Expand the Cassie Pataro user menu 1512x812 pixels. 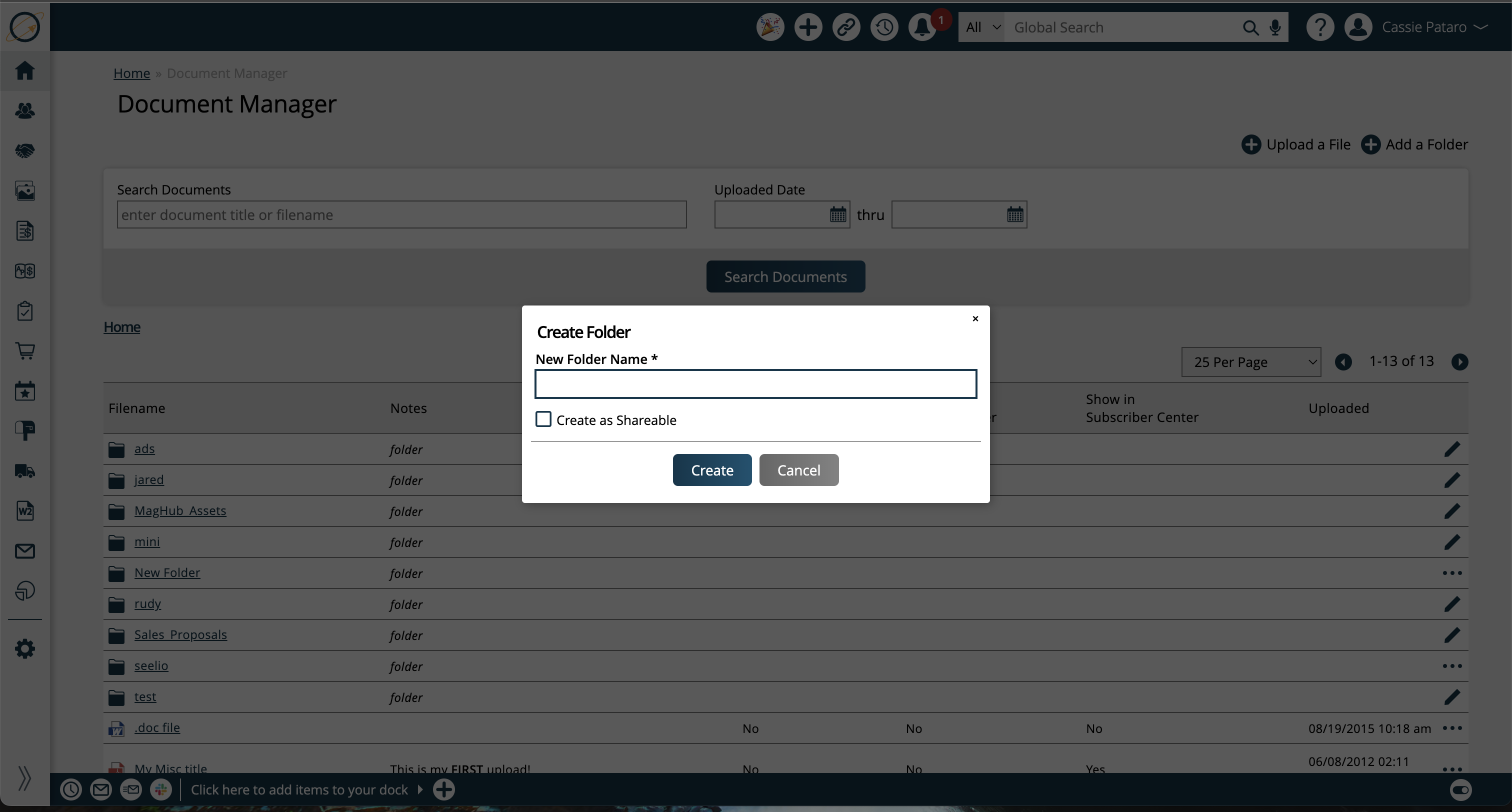[1433, 27]
